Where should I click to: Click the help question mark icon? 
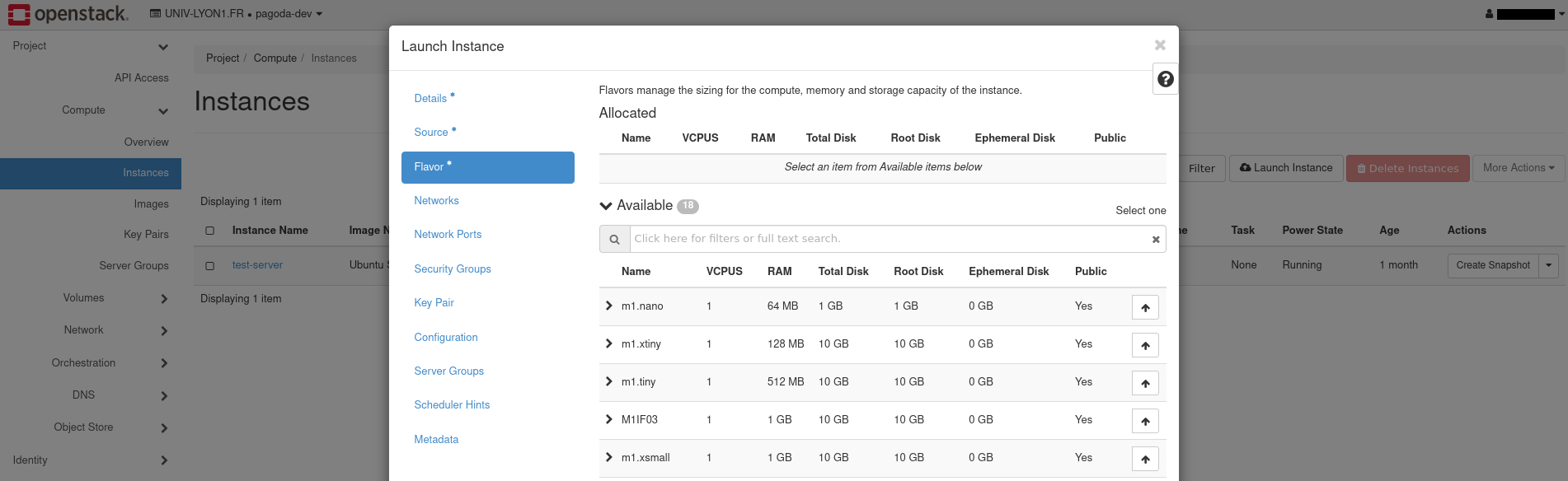coord(1165,79)
